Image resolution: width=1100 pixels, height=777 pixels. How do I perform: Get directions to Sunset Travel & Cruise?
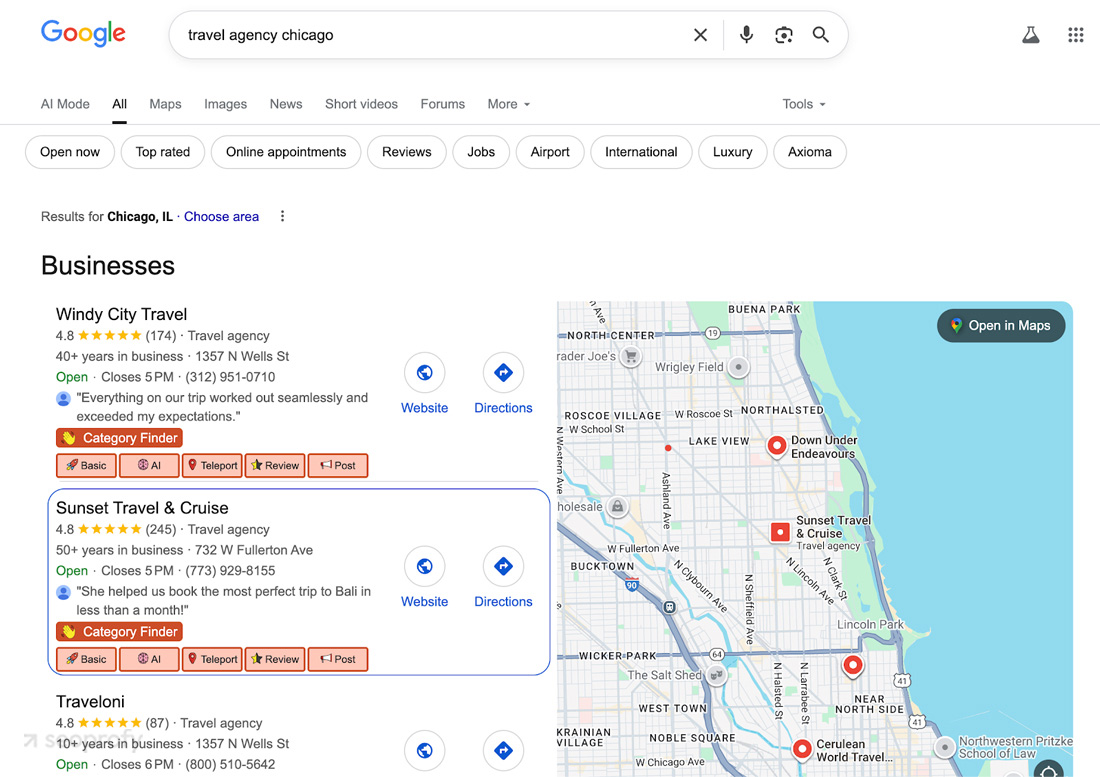coord(503,567)
